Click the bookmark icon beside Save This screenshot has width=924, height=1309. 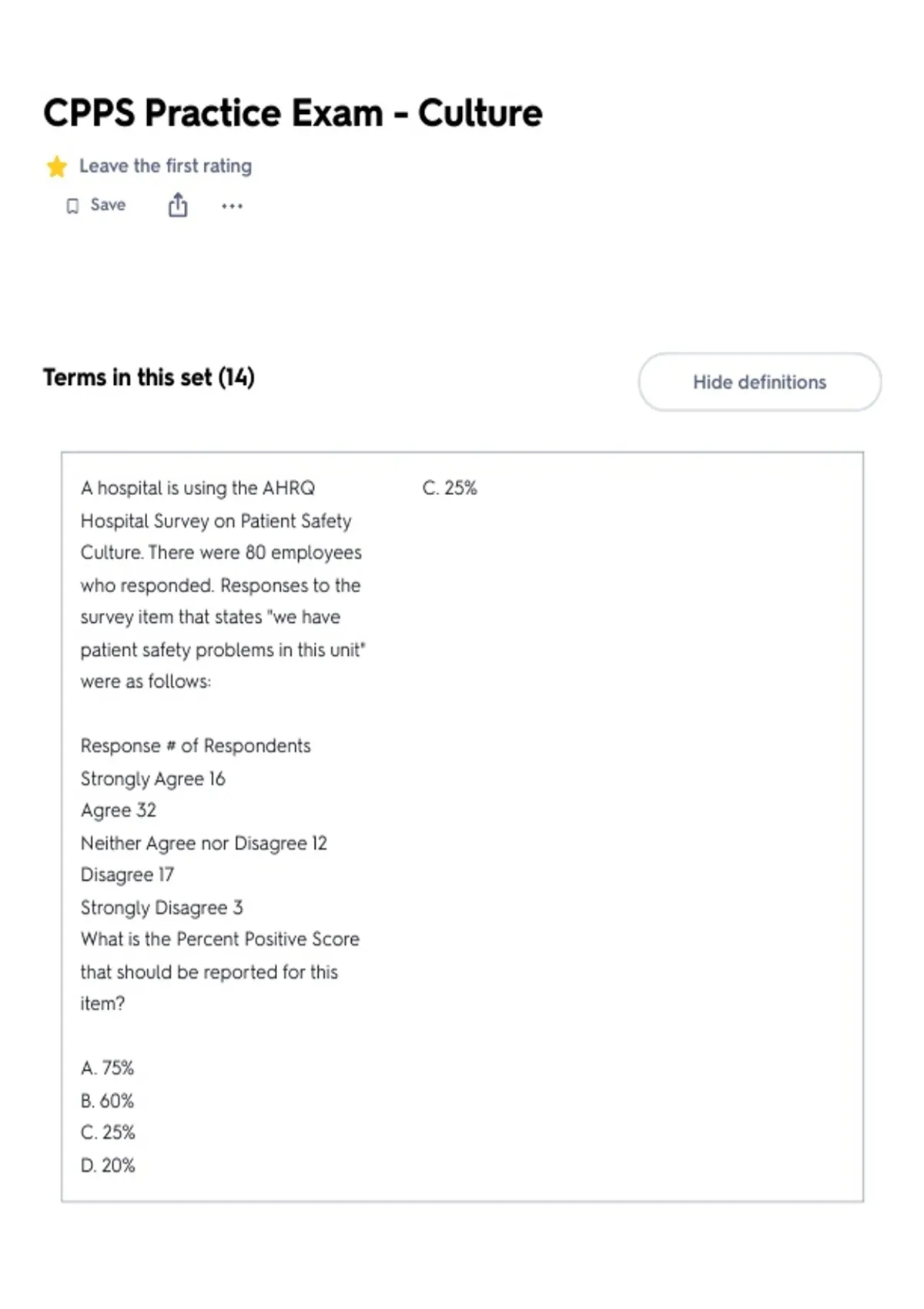click(x=72, y=206)
